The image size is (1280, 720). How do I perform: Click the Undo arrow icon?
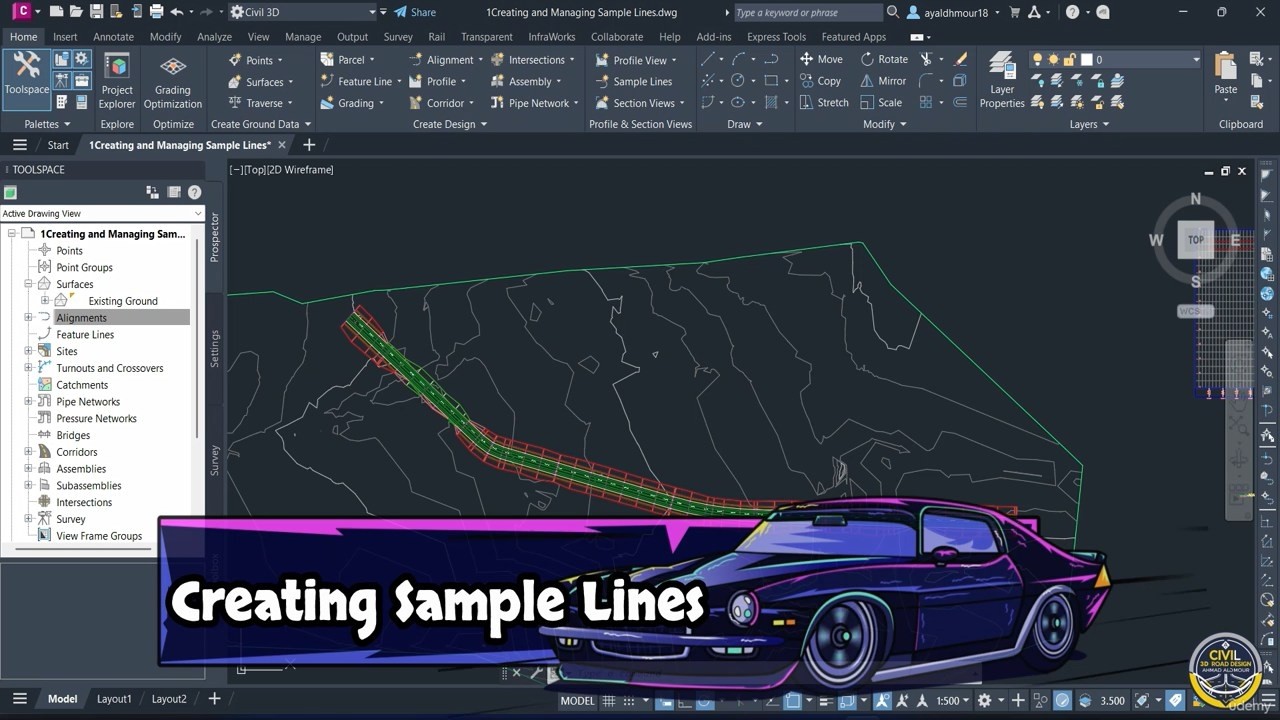pos(177,12)
